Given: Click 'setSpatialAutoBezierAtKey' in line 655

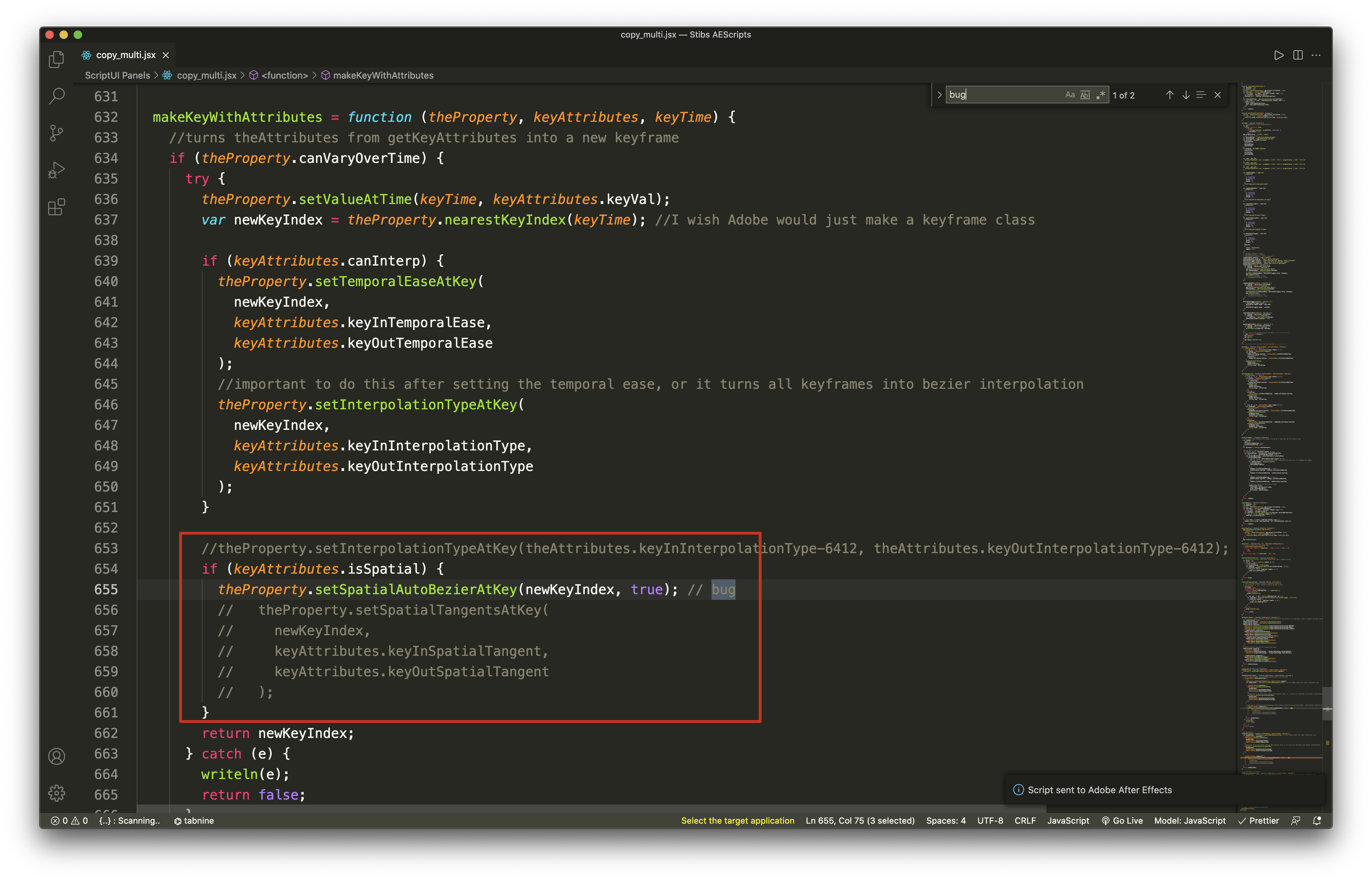Looking at the screenshot, I should pyautogui.click(x=415, y=589).
